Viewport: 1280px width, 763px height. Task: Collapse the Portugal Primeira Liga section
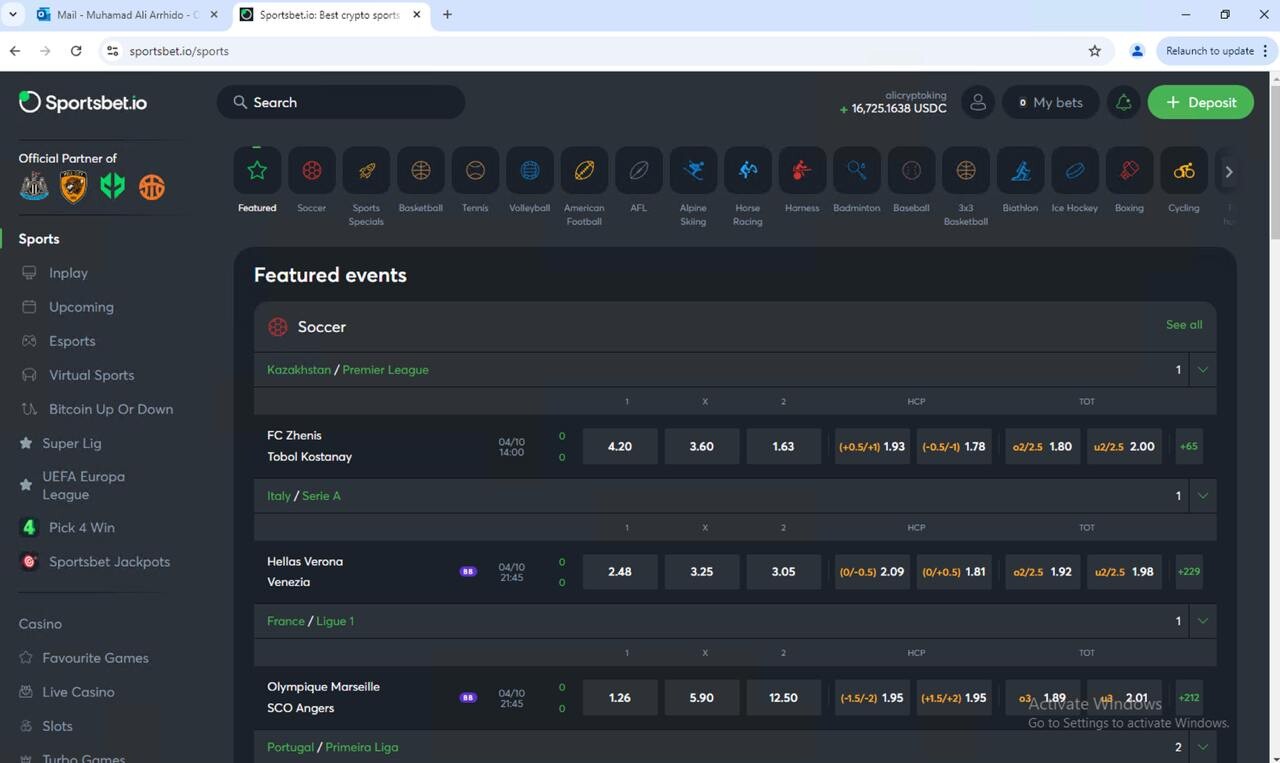pos(1203,747)
